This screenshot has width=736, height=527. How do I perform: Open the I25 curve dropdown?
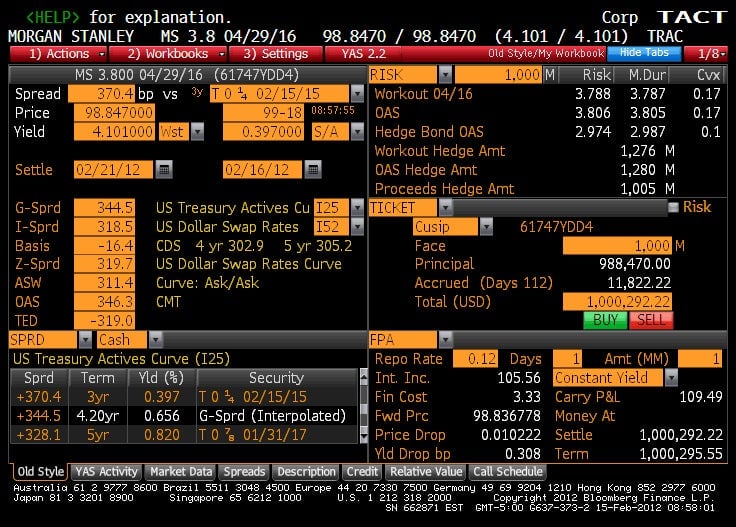(357, 207)
